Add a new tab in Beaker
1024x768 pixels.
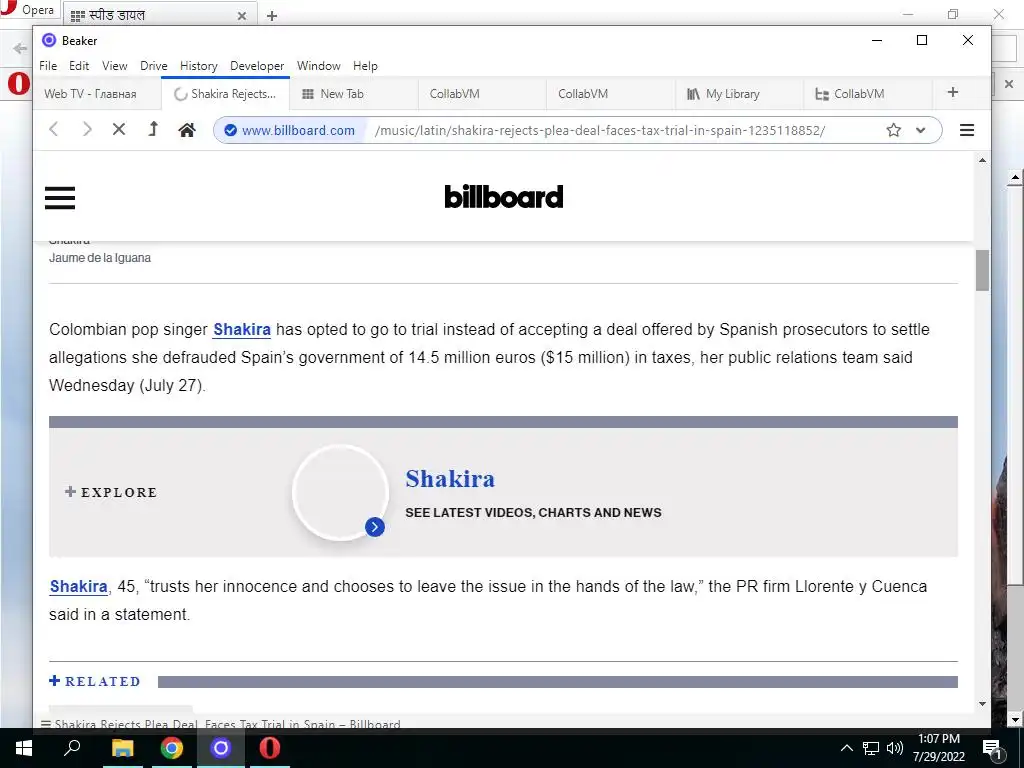coord(953,93)
